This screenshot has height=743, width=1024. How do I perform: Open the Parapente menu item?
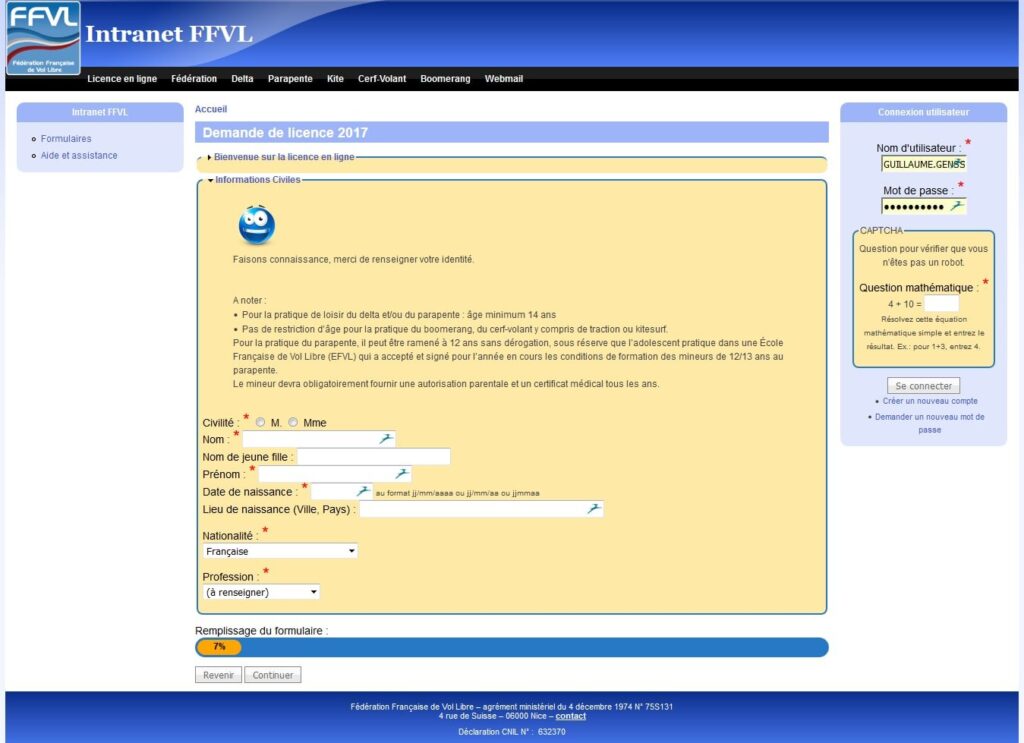tap(290, 79)
